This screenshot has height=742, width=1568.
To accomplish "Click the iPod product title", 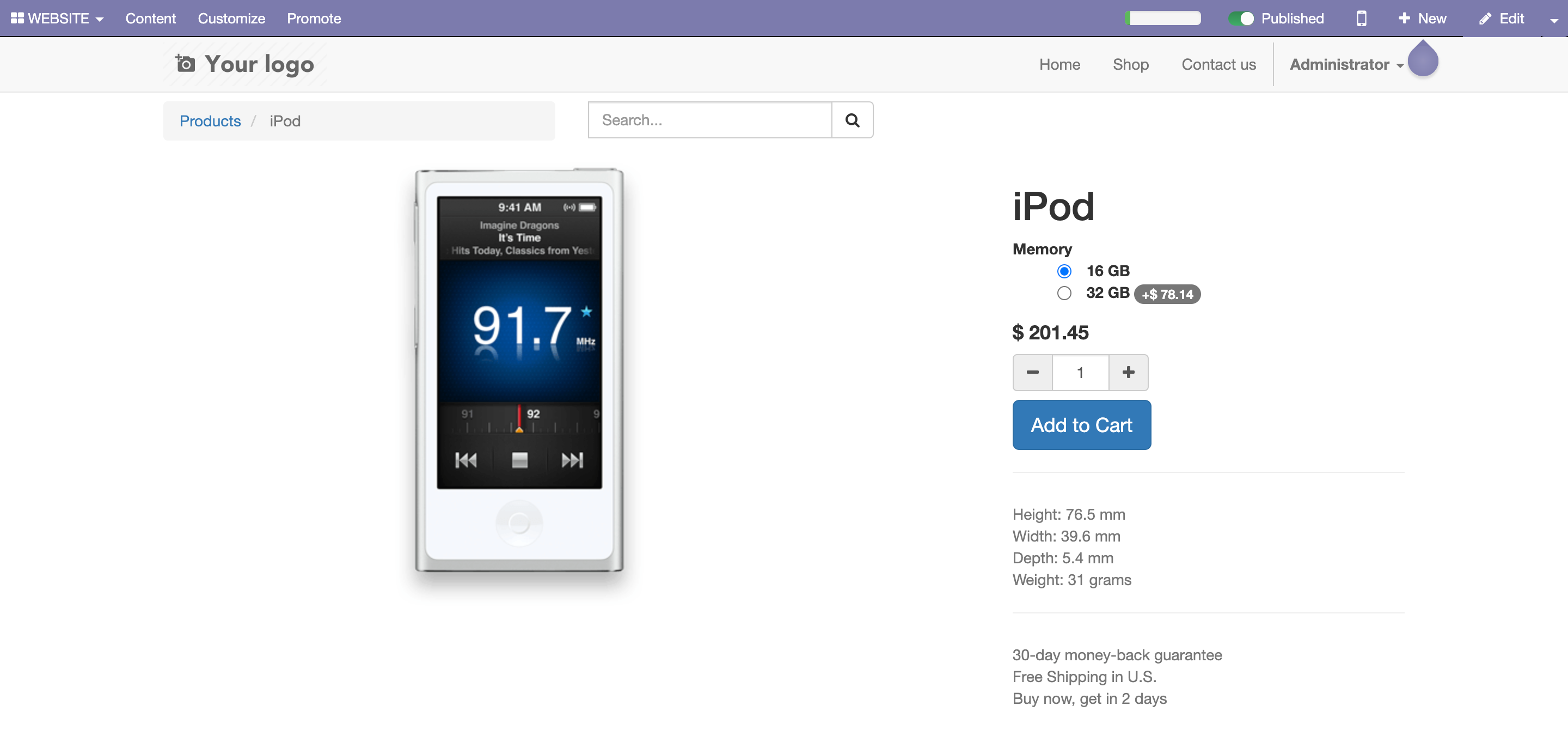I will [1053, 206].
